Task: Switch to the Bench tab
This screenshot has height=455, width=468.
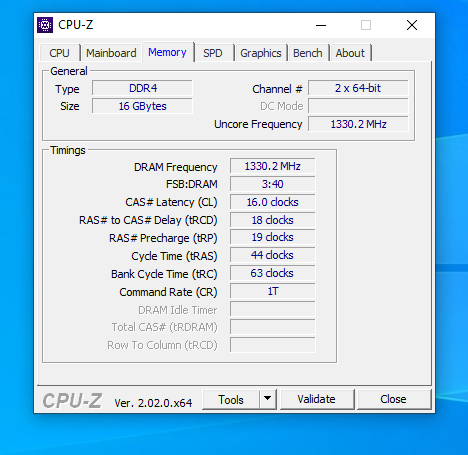Action: coord(308,53)
